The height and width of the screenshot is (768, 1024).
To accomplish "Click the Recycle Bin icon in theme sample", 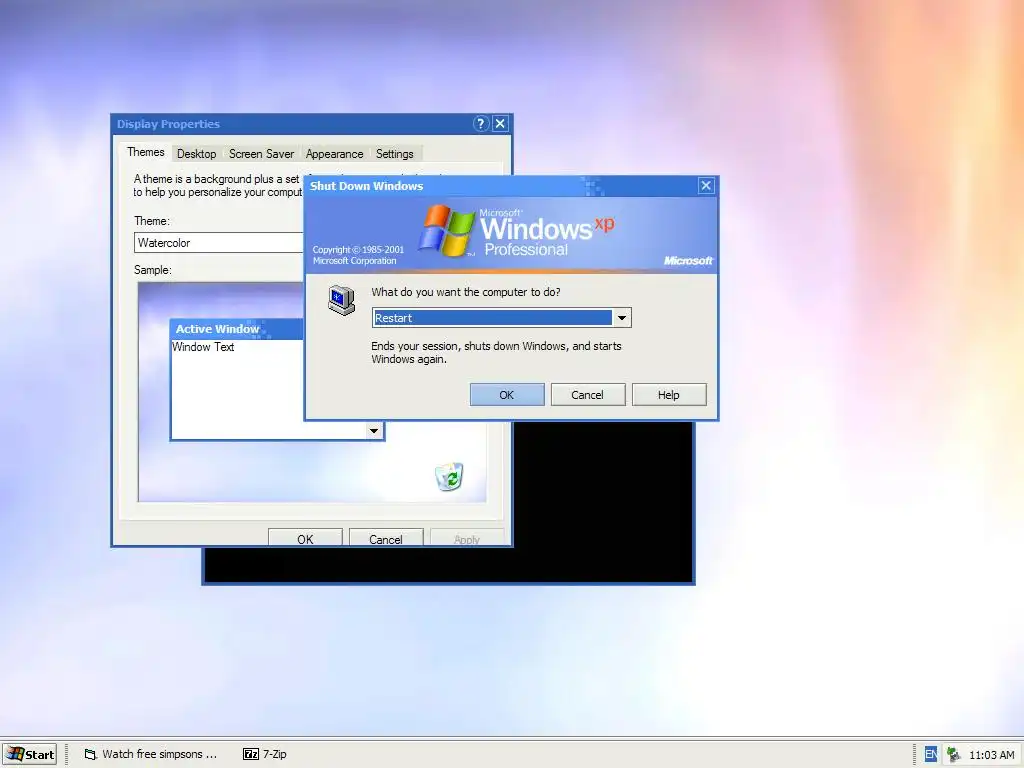I will click(449, 476).
